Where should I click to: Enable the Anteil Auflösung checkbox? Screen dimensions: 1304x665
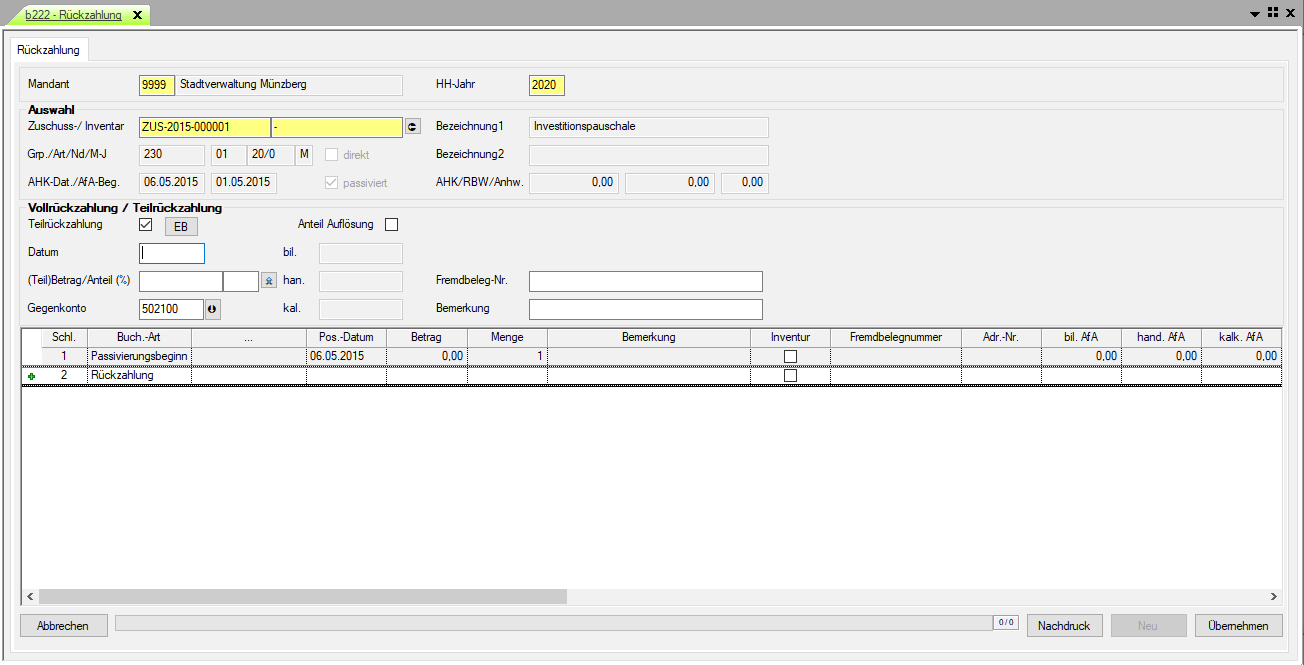coord(391,225)
